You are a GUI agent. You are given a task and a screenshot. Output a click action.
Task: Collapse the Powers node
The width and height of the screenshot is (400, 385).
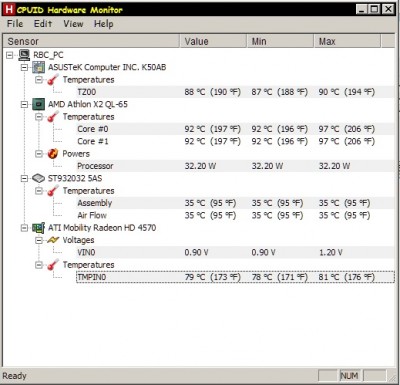39,154
